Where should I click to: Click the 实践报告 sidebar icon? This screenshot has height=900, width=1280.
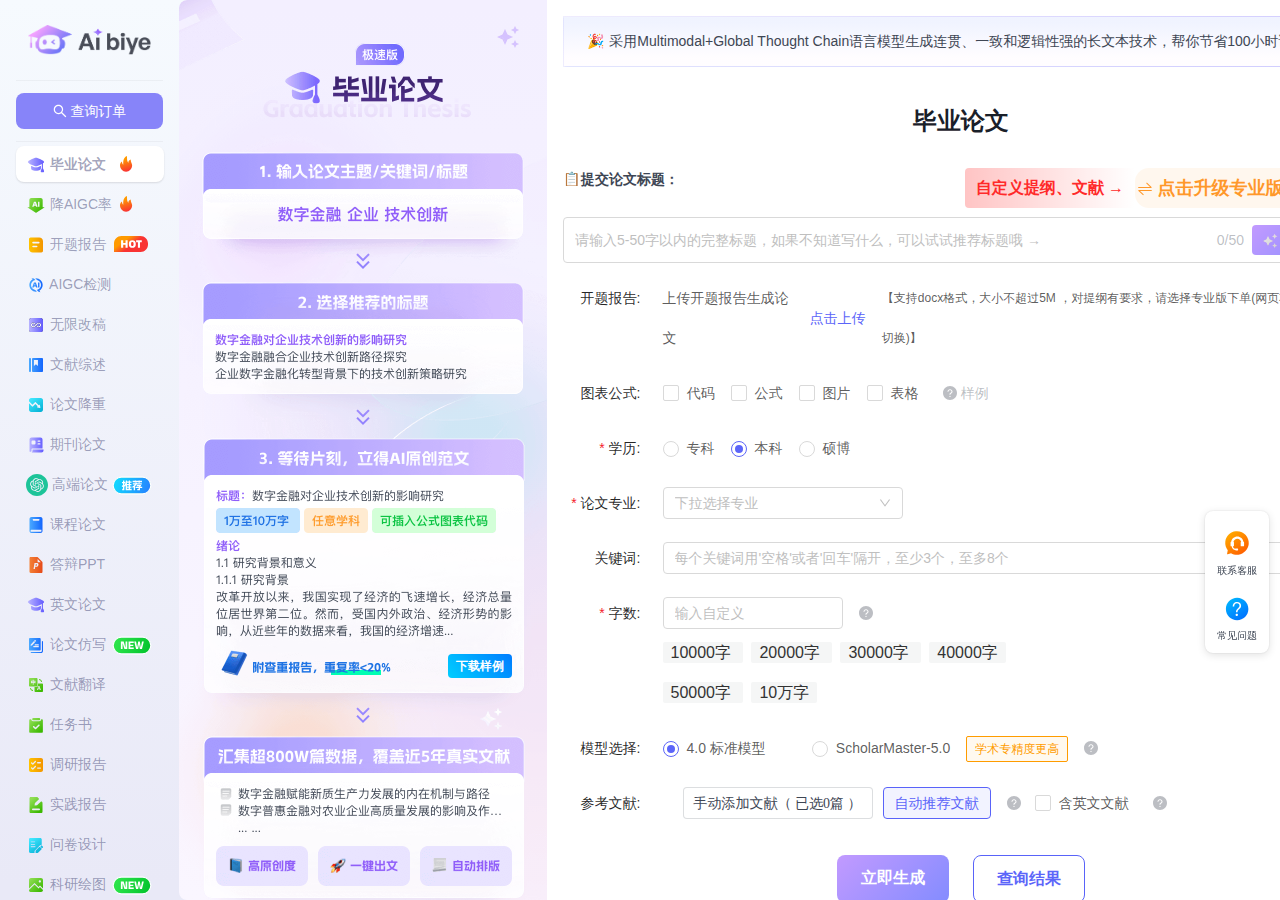click(36, 804)
